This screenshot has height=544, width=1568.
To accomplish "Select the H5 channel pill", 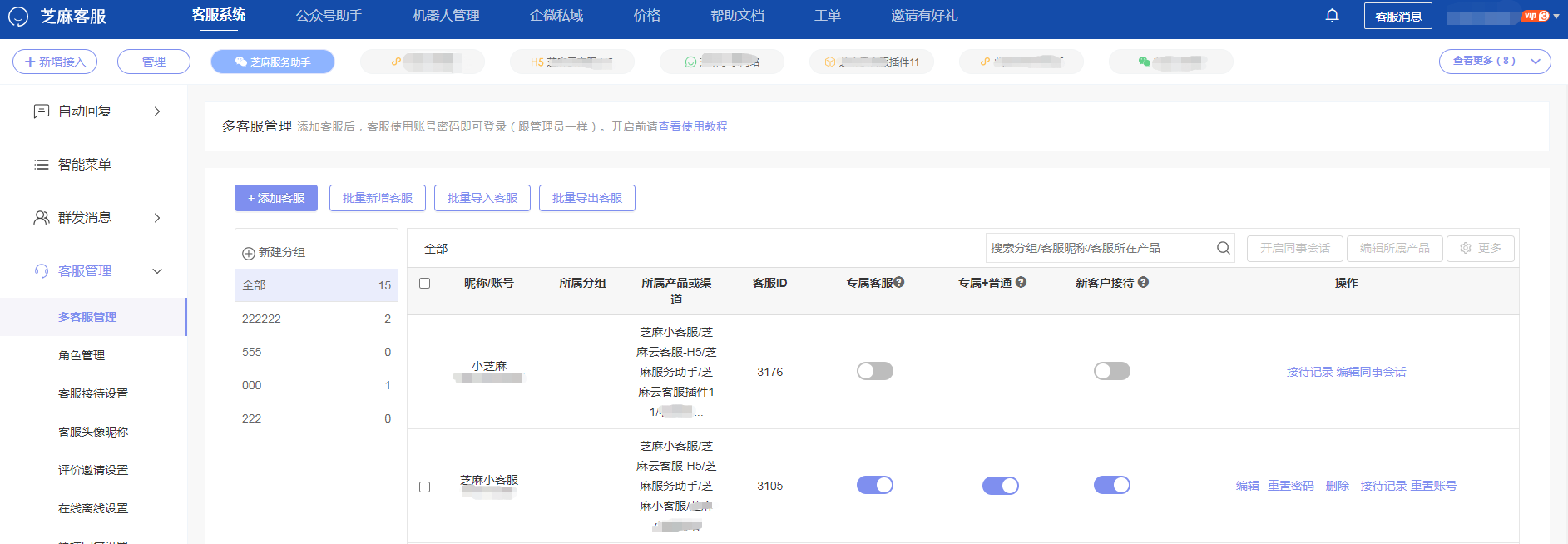I will tap(572, 62).
